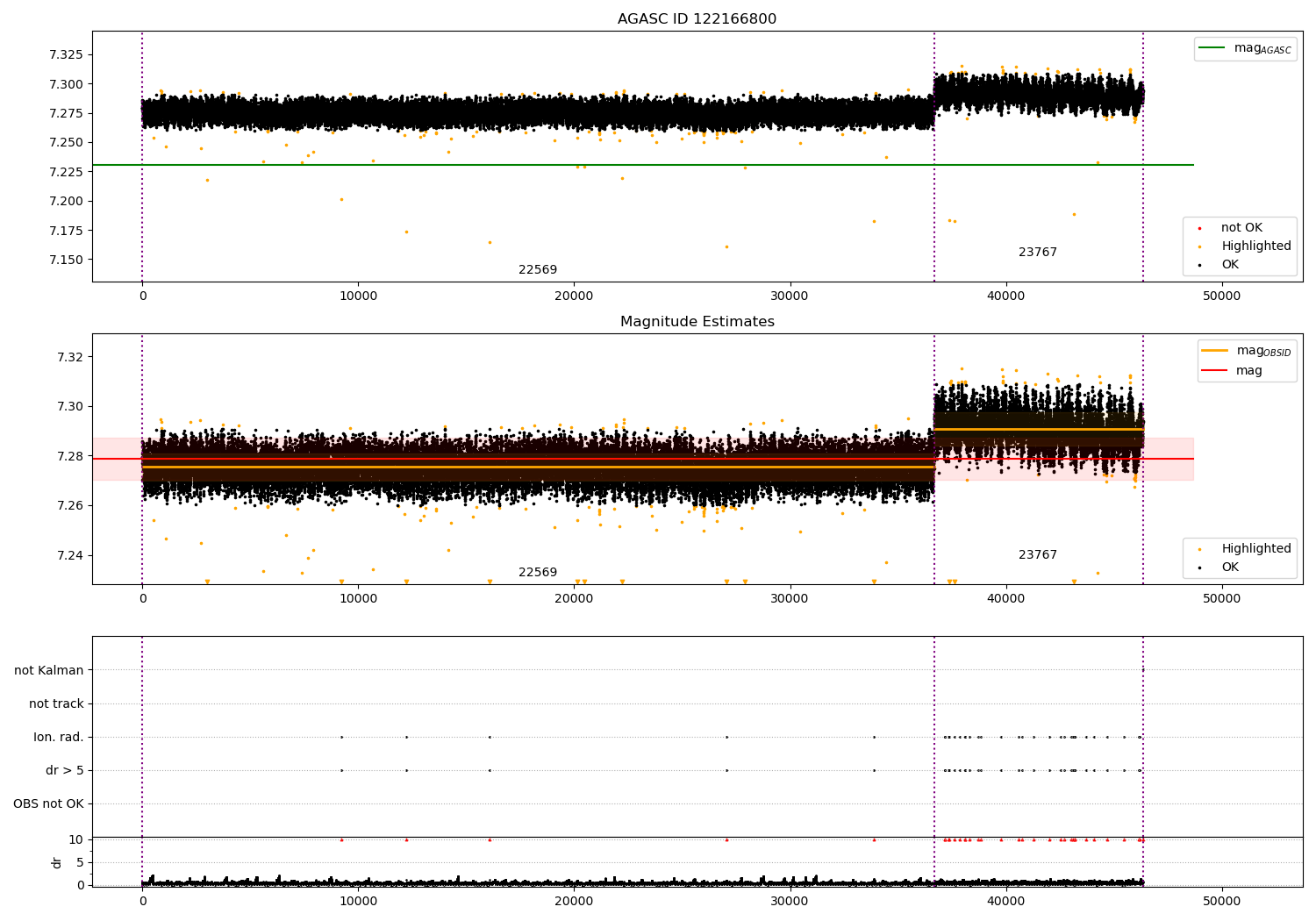Click the plot title AGASC ID 122166800
The image size is (1316, 921).
point(697,19)
